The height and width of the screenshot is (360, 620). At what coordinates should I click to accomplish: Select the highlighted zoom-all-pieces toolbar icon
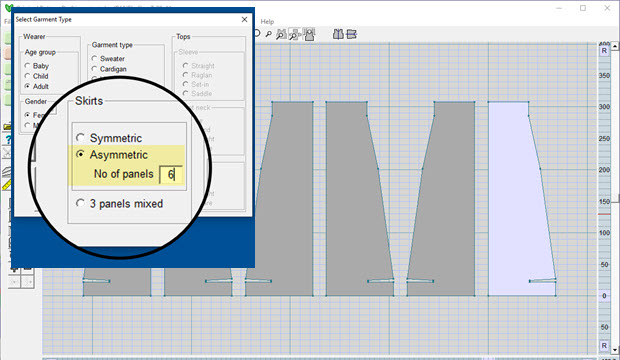point(294,34)
